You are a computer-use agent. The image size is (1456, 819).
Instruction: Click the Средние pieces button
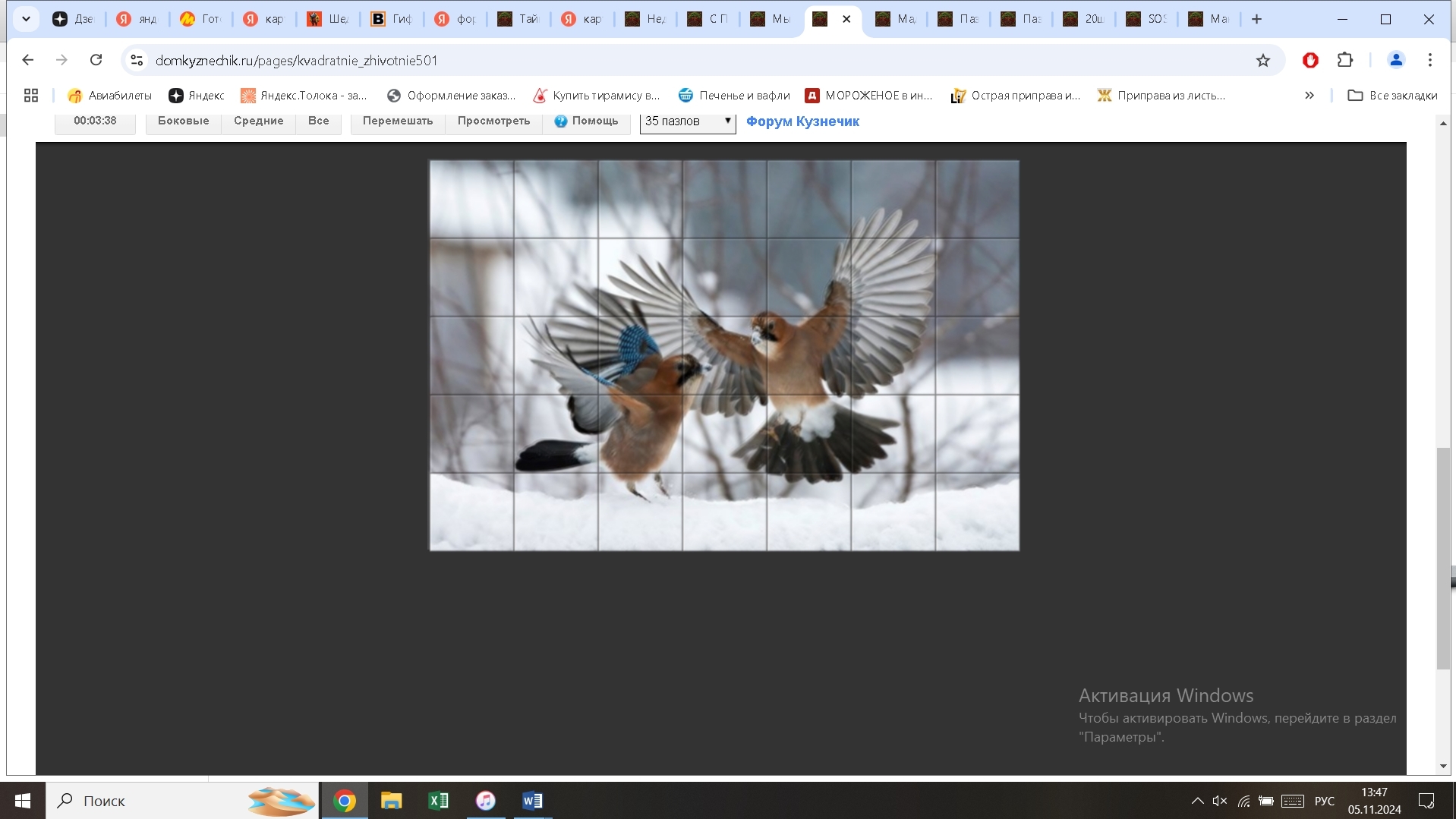tap(258, 121)
